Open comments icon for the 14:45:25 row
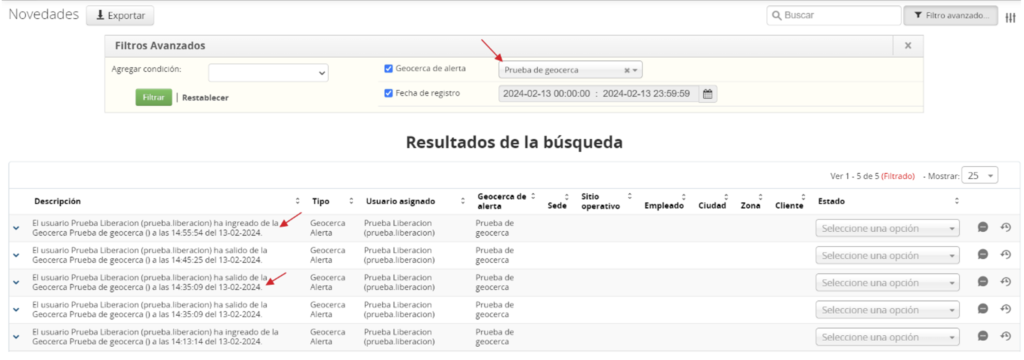This screenshot has width=1024, height=360. [x=982, y=255]
